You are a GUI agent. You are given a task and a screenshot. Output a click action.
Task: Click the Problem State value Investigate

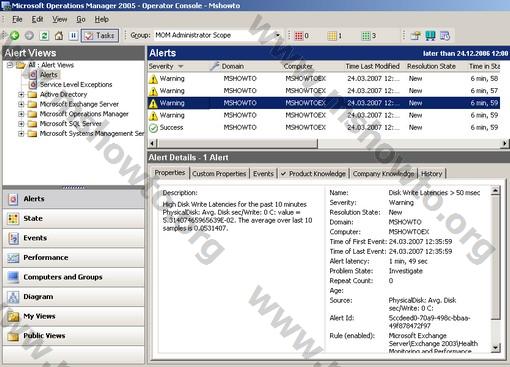pyautogui.click(x=405, y=271)
